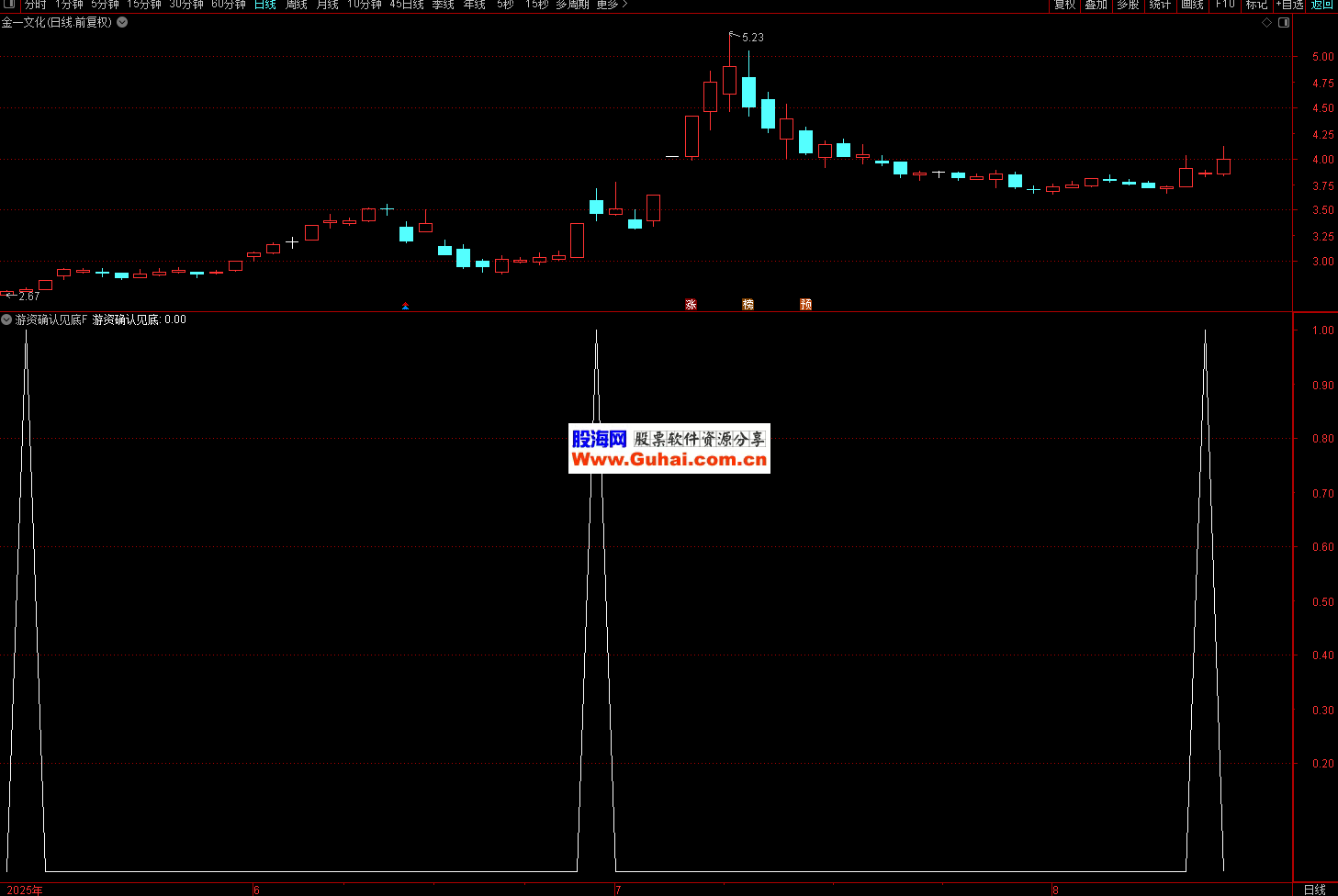Click the 标记 mark button
1338x896 pixels.
click(x=1256, y=5)
